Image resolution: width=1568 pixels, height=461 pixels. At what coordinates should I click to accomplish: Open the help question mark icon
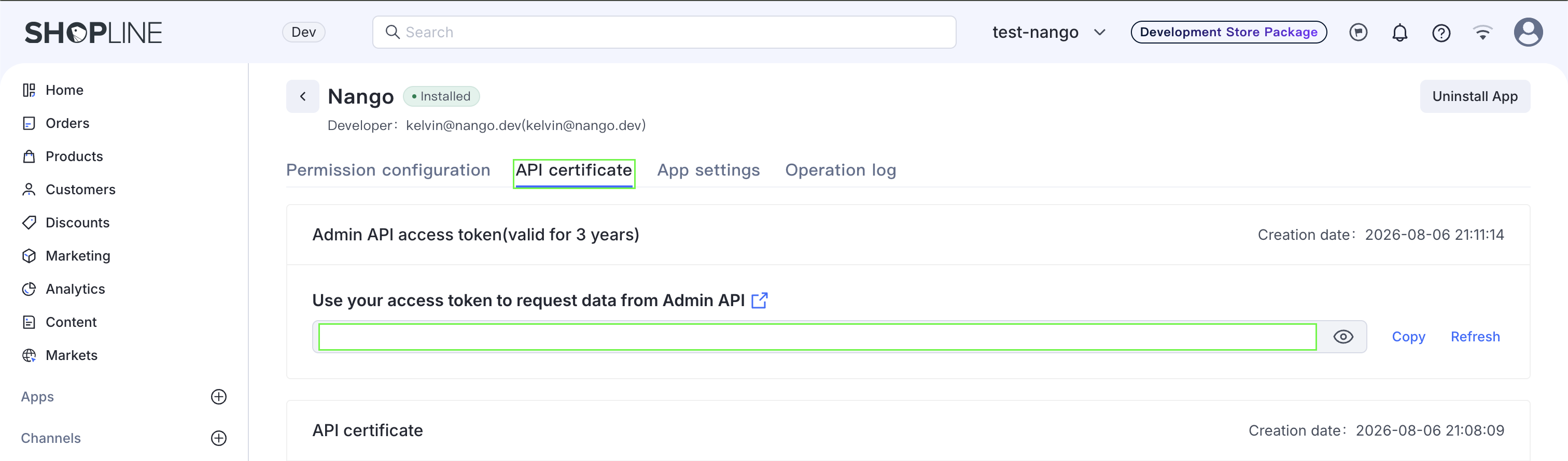click(x=1441, y=33)
